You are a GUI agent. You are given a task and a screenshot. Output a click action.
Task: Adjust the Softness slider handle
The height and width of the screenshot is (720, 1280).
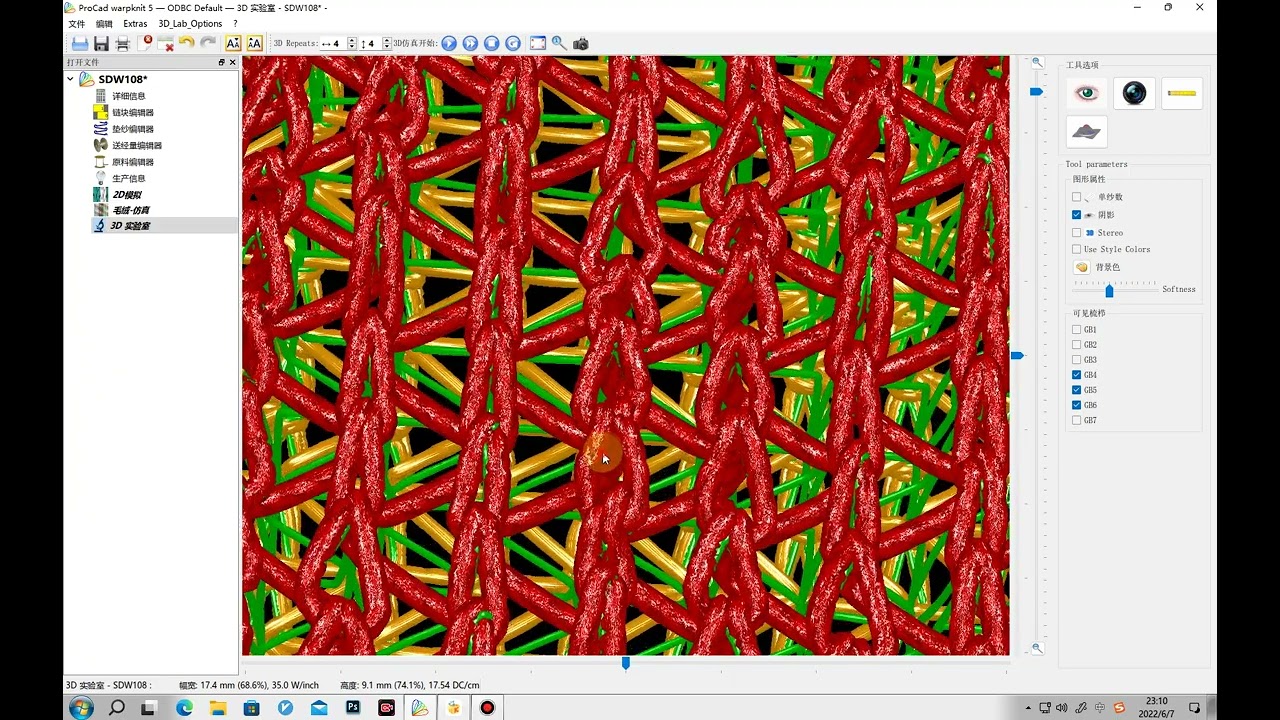pyautogui.click(x=1109, y=291)
